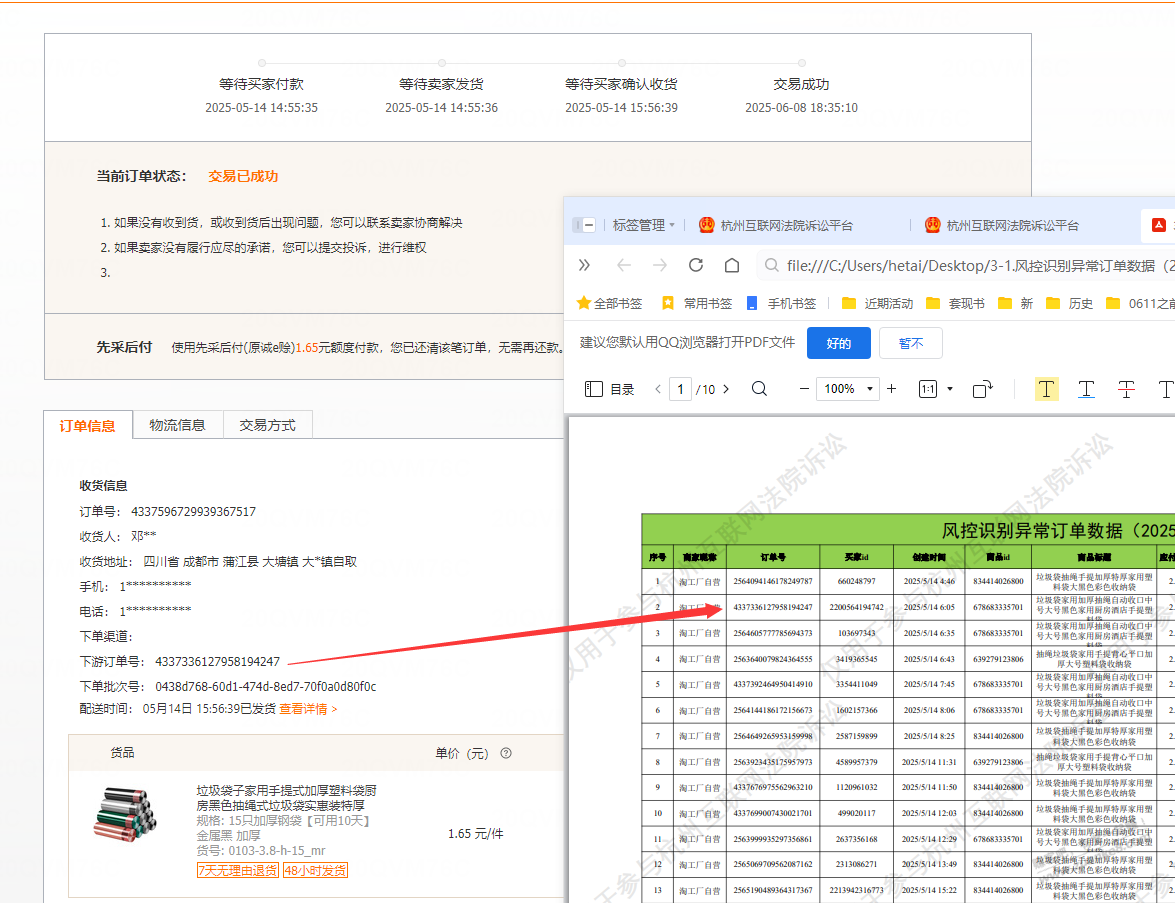The width and height of the screenshot is (1175, 903).
Task: Go to the browser home page
Action: click(x=732, y=265)
